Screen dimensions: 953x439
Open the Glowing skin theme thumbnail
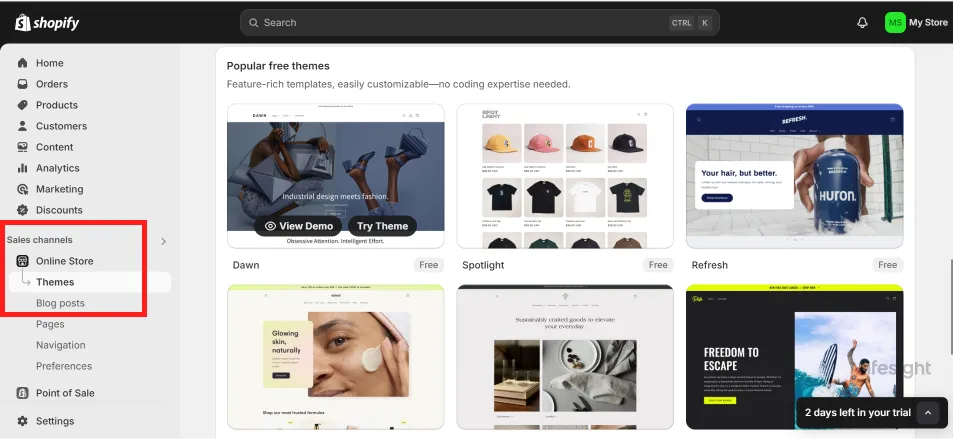[x=335, y=357]
